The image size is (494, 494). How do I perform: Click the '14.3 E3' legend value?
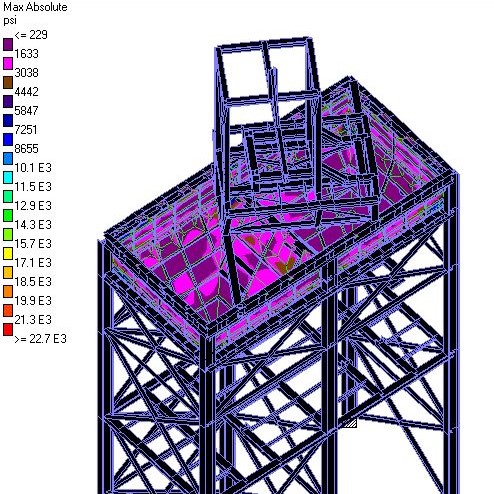tap(33, 225)
